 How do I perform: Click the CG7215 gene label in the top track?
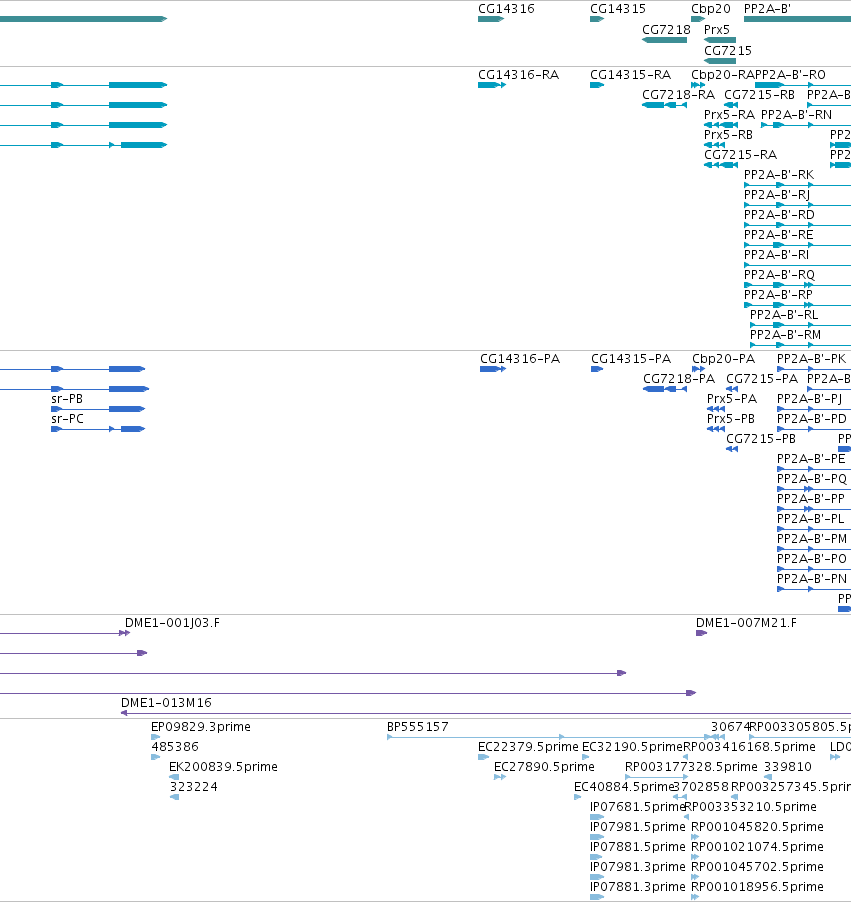pyautogui.click(x=727, y=51)
